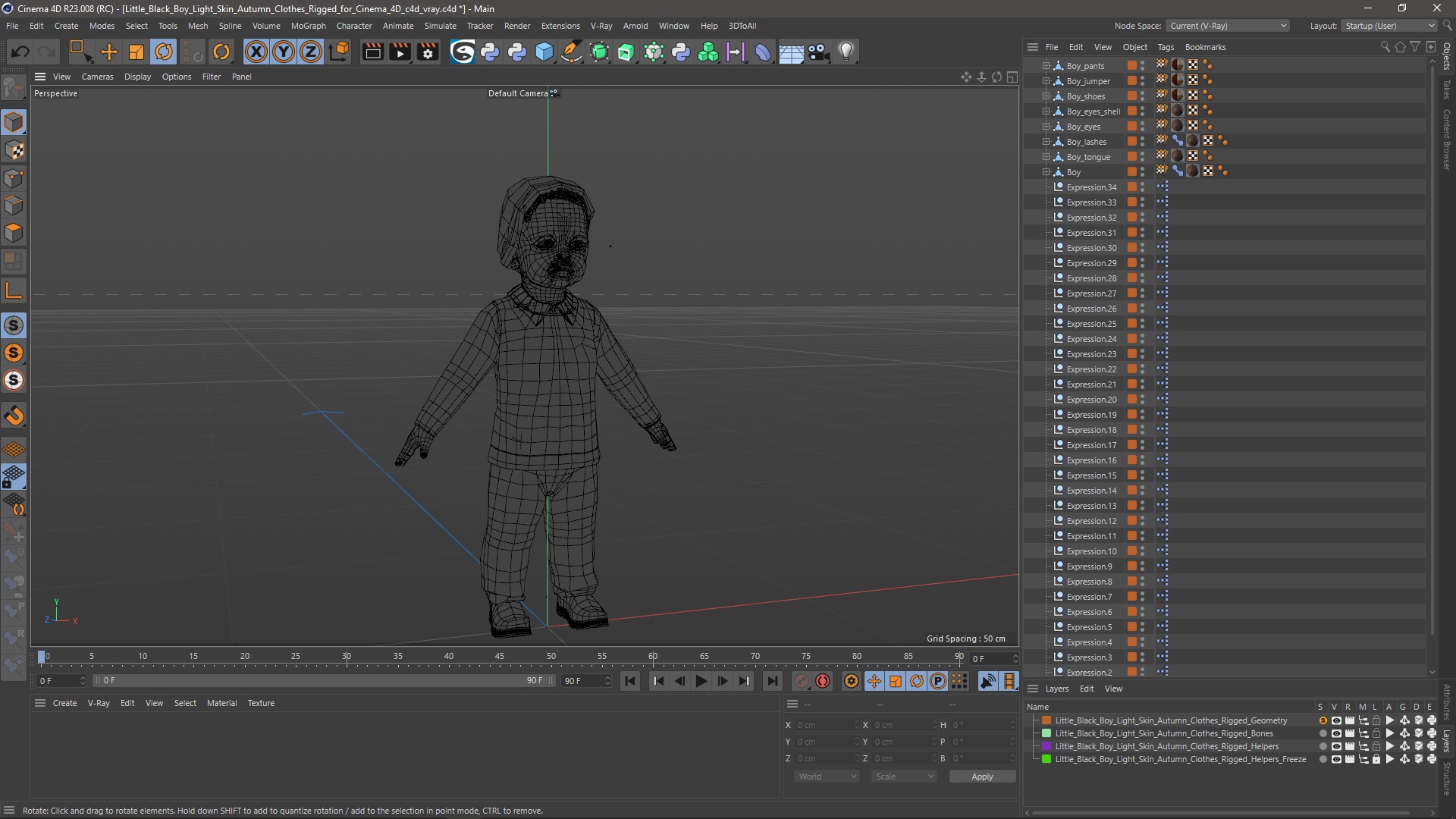
Task: Toggle lock for Rigged_Helpers_Freeze layer
Action: (1376, 759)
